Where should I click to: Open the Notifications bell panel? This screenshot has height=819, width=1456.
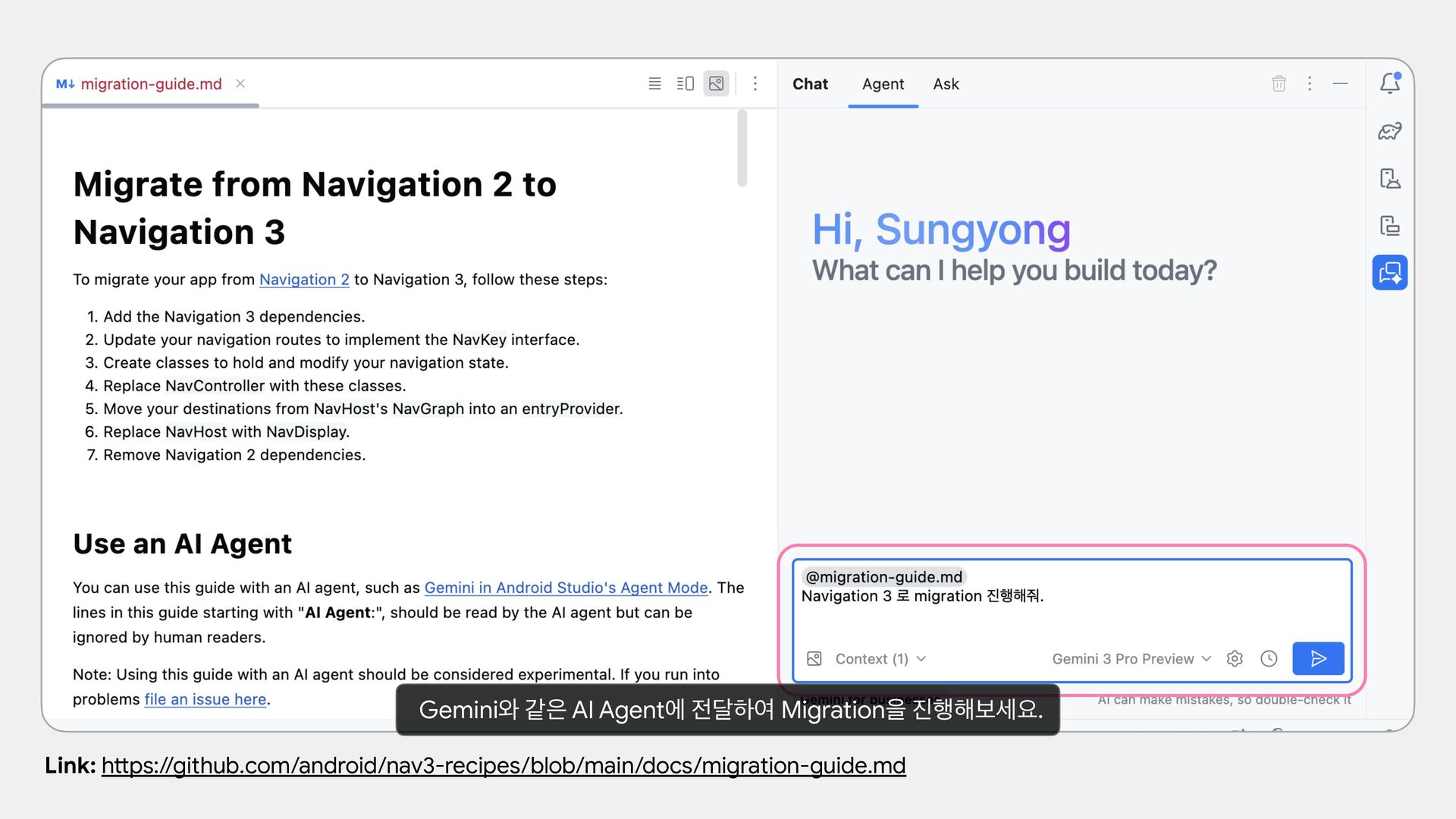[1389, 83]
